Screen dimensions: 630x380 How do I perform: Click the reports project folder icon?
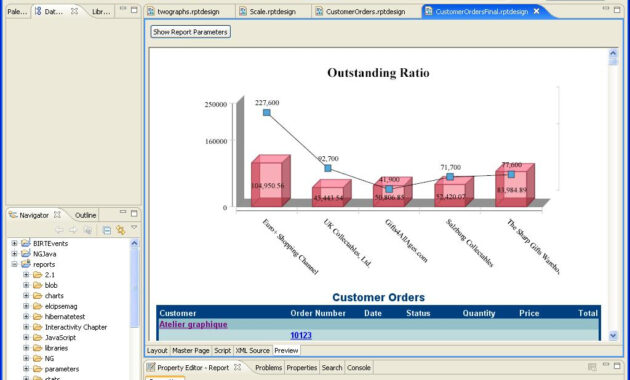click(26, 264)
